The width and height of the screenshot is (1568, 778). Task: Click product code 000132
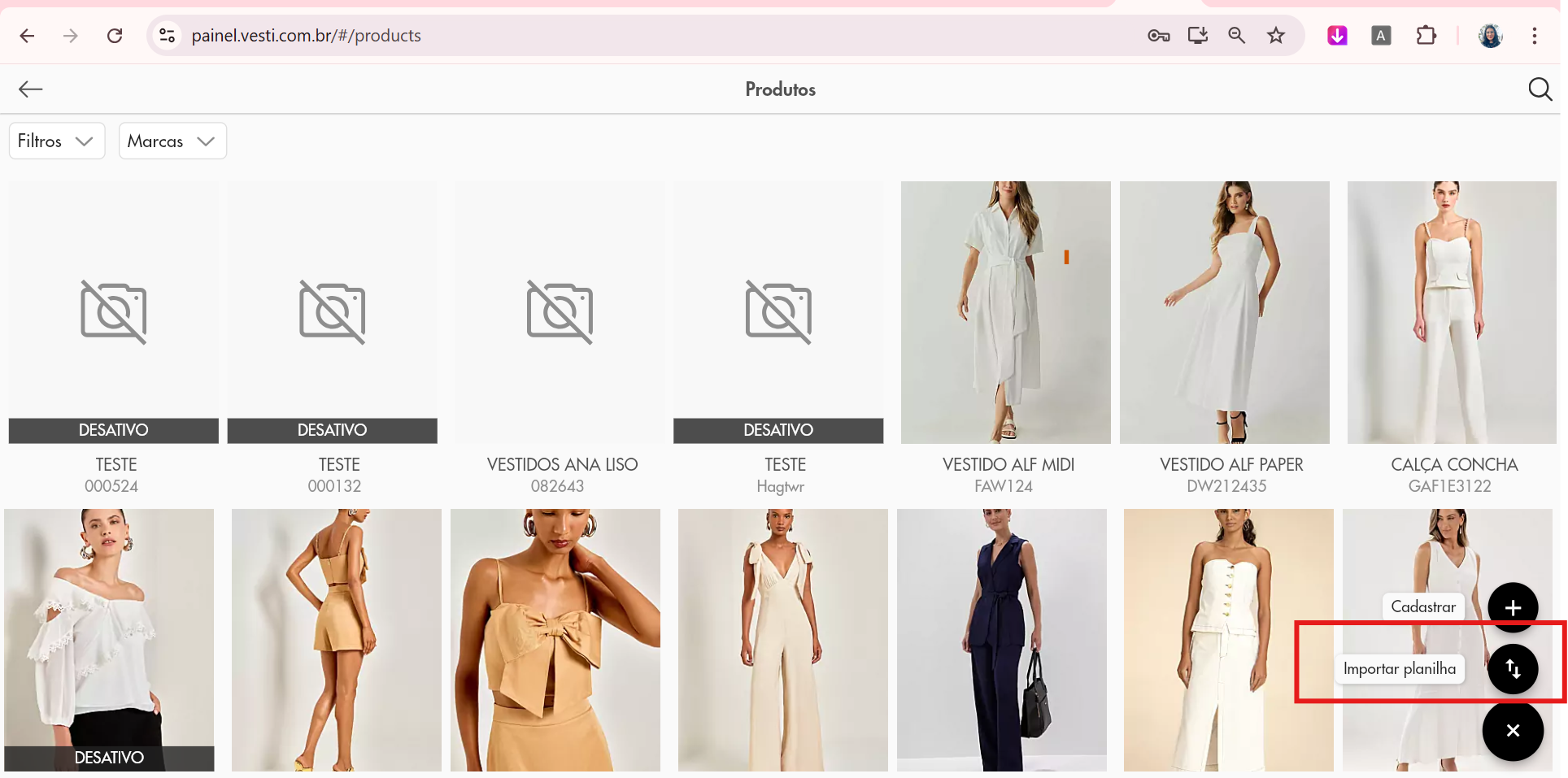(x=334, y=486)
